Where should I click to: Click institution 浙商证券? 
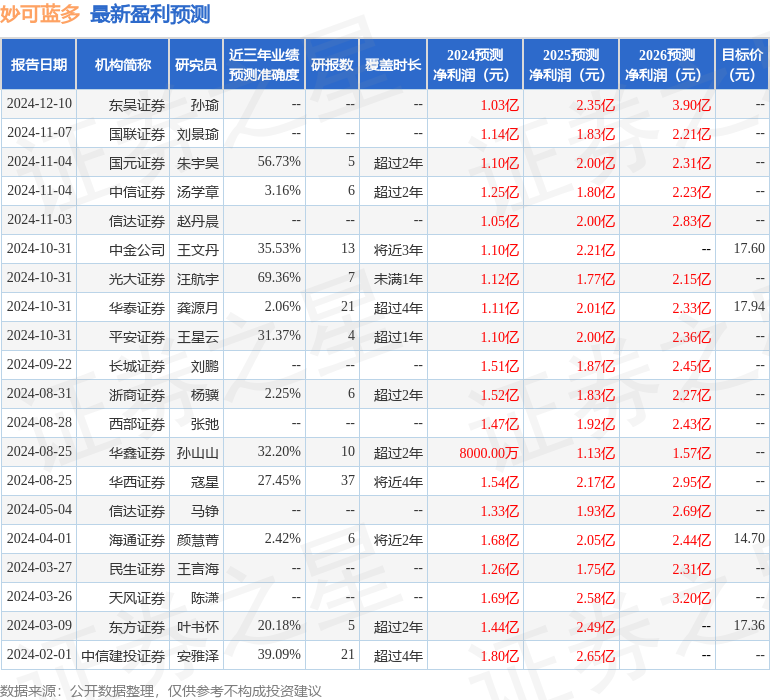click(x=137, y=395)
